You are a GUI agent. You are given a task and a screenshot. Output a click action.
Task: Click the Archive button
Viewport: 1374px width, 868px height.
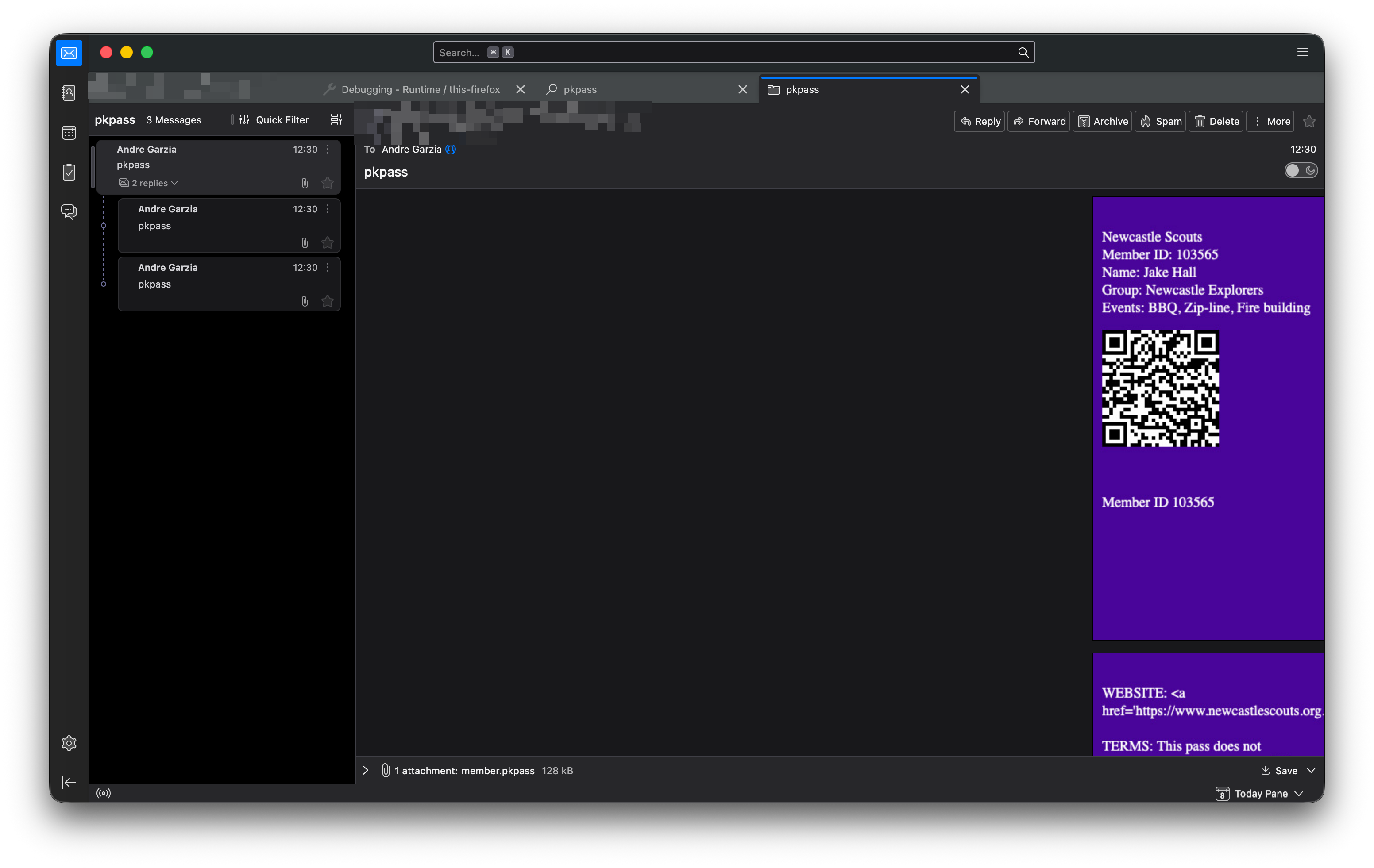point(1102,122)
